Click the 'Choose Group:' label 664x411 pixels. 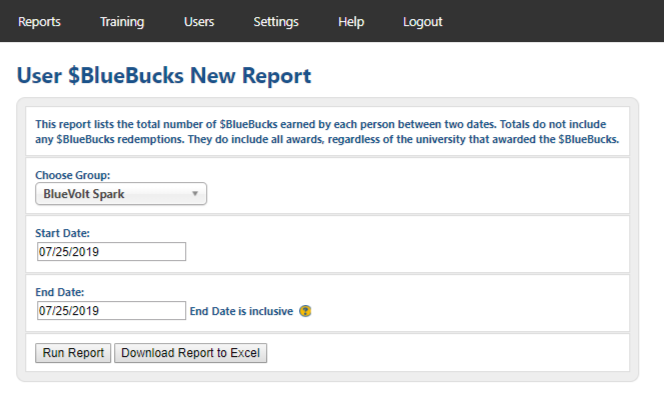point(72,175)
